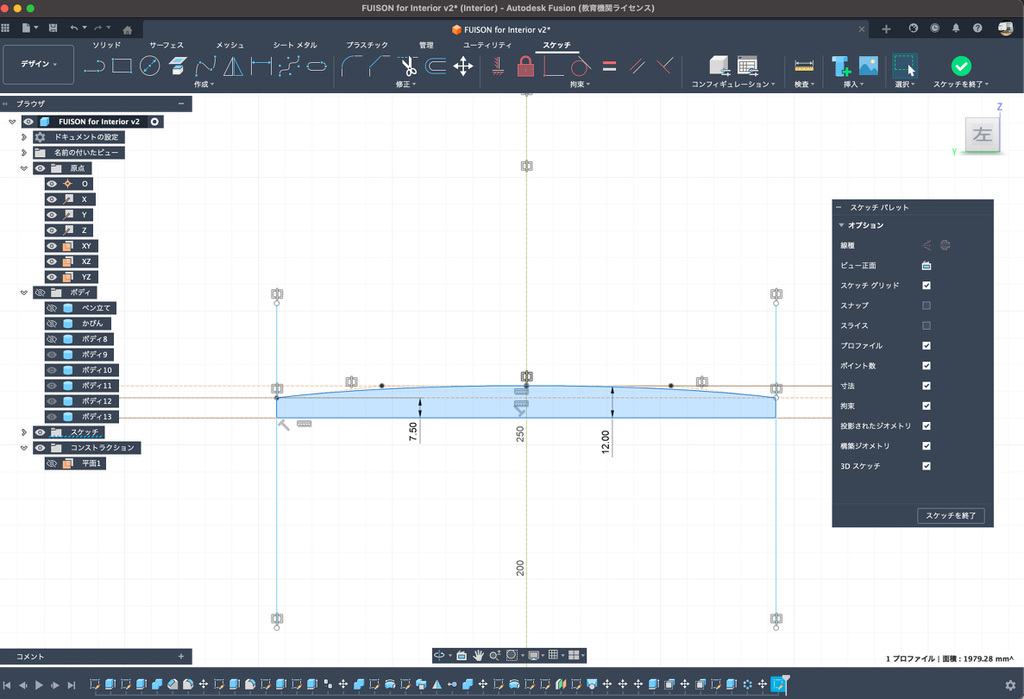
Task: Click the Measure ruler icon under 検査
Action: pos(803,66)
